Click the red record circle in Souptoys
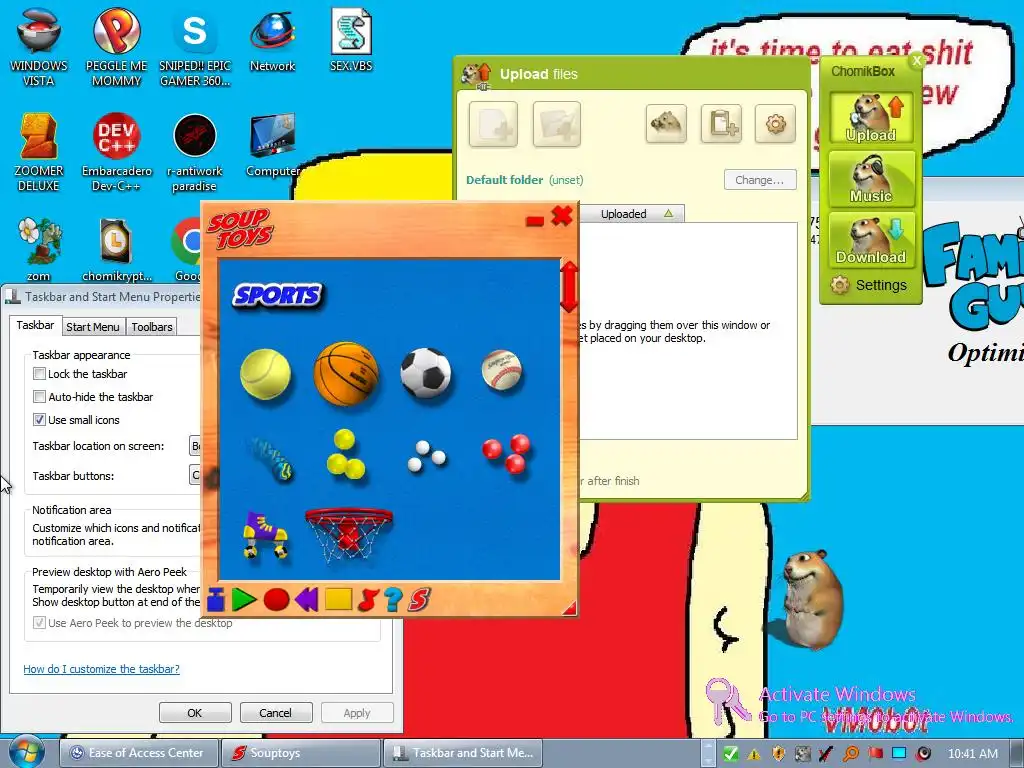 (276, 600)
